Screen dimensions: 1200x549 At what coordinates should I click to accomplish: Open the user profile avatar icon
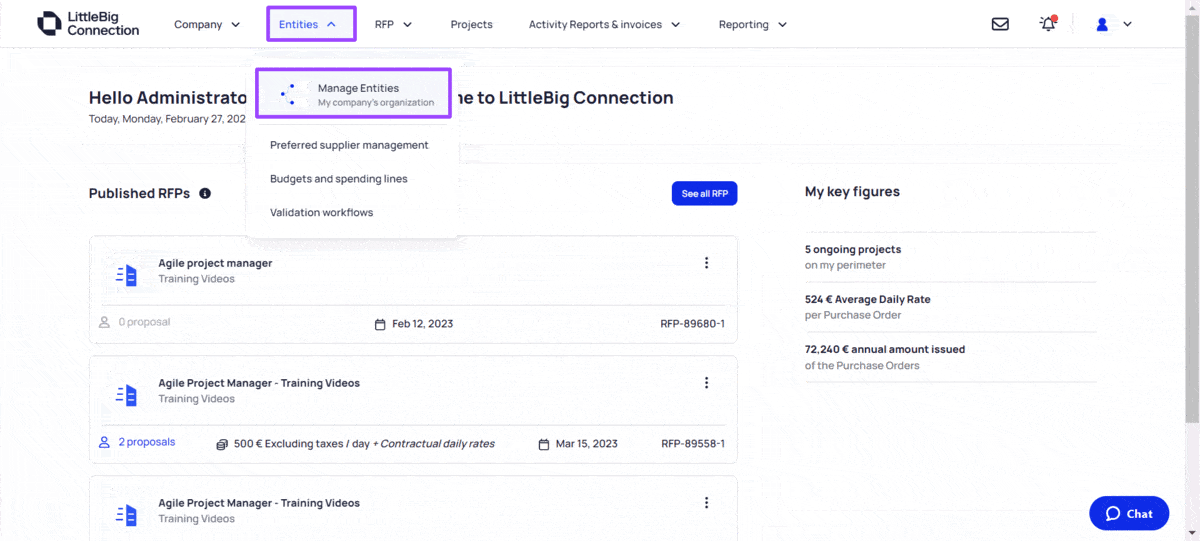[x=1102, y=24]
